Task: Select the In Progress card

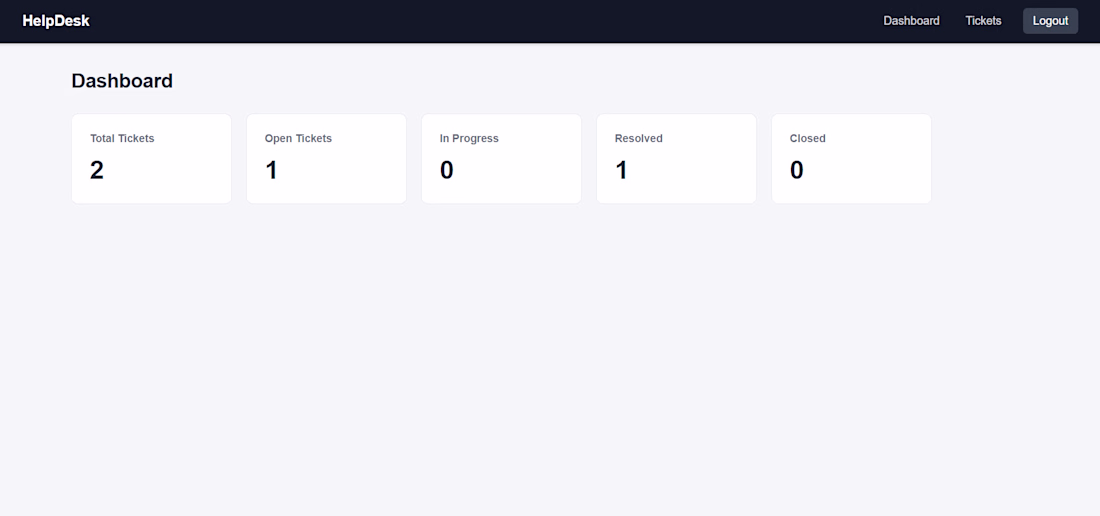Action: coord(502,158)
